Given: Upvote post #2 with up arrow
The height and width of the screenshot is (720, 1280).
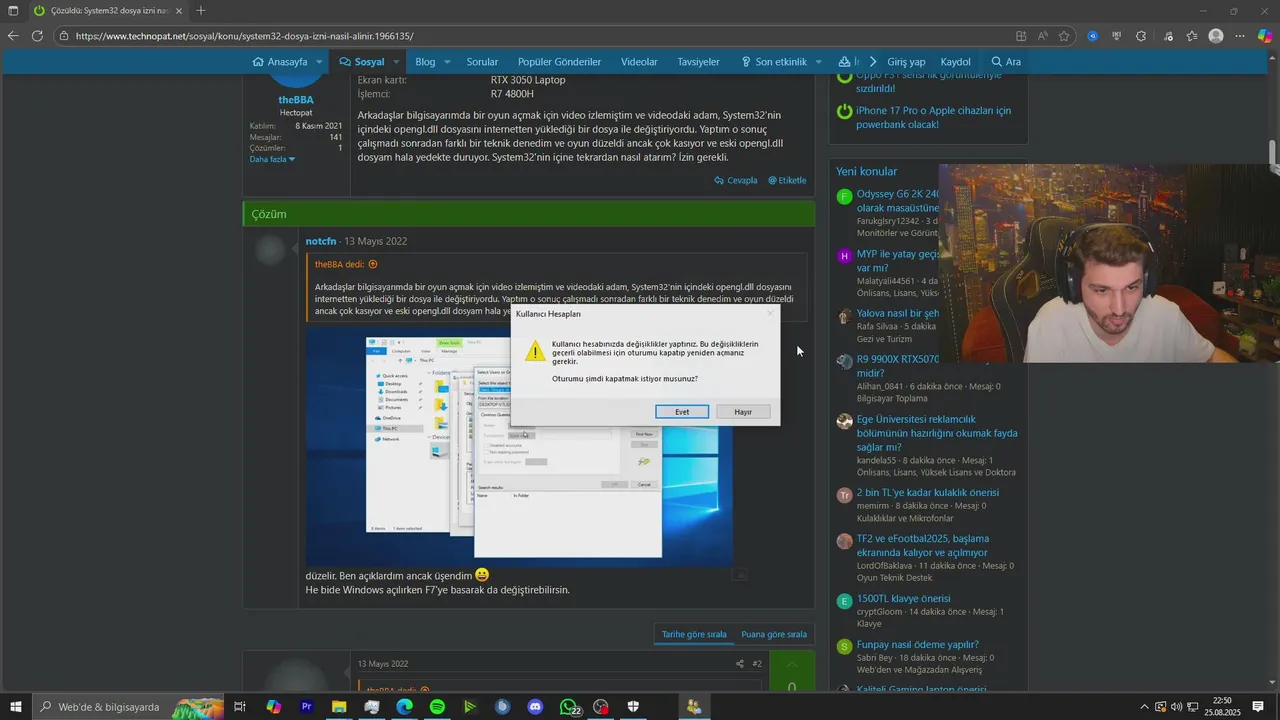Looking at the screenshot, I should [x=792, y=664].
